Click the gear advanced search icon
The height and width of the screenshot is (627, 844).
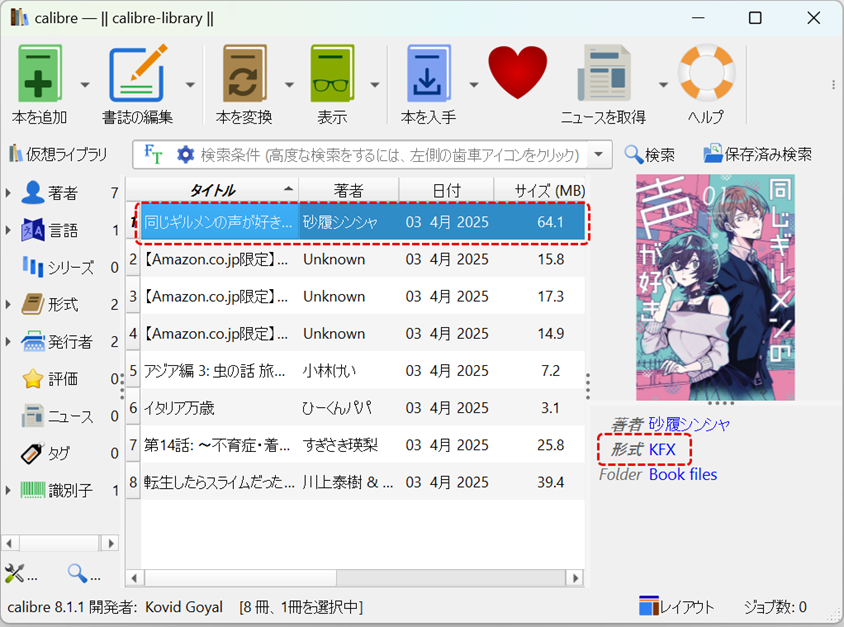(185, 154)
